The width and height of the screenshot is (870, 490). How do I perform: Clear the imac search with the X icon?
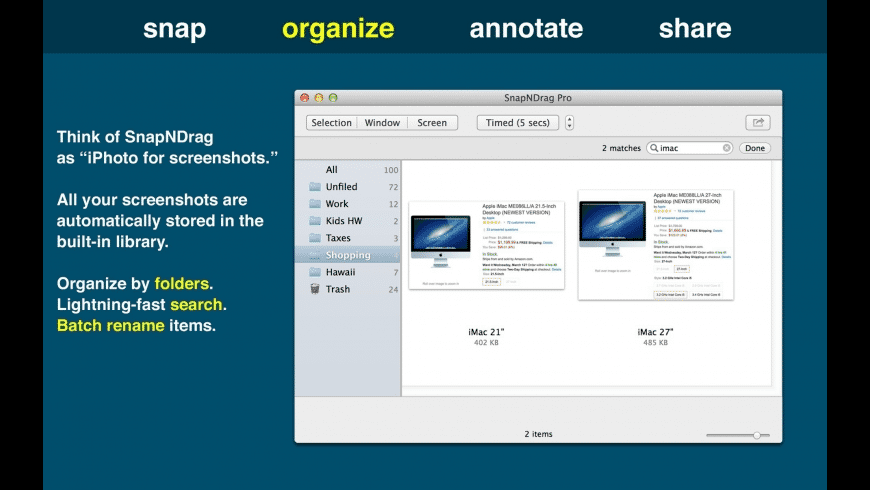[x=726, y=148]
